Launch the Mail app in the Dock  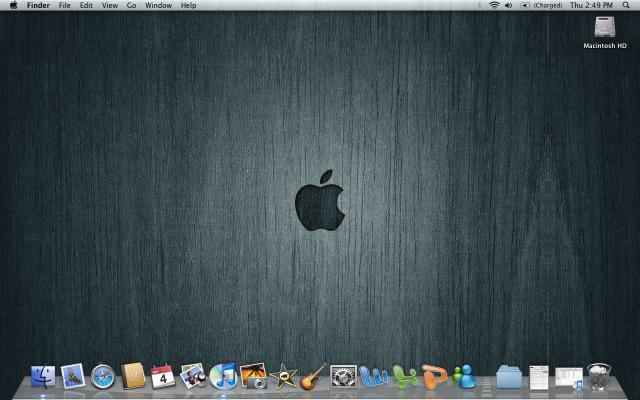[73, 376]
